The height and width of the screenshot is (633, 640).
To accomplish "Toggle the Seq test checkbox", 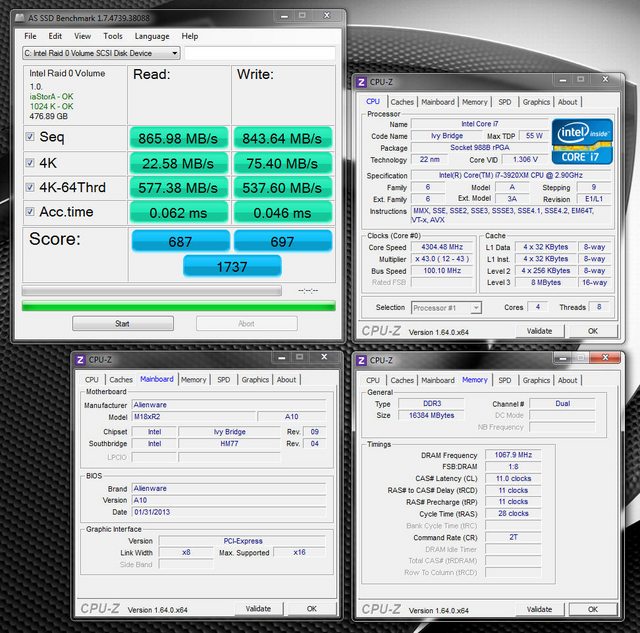I will [30, 136].
